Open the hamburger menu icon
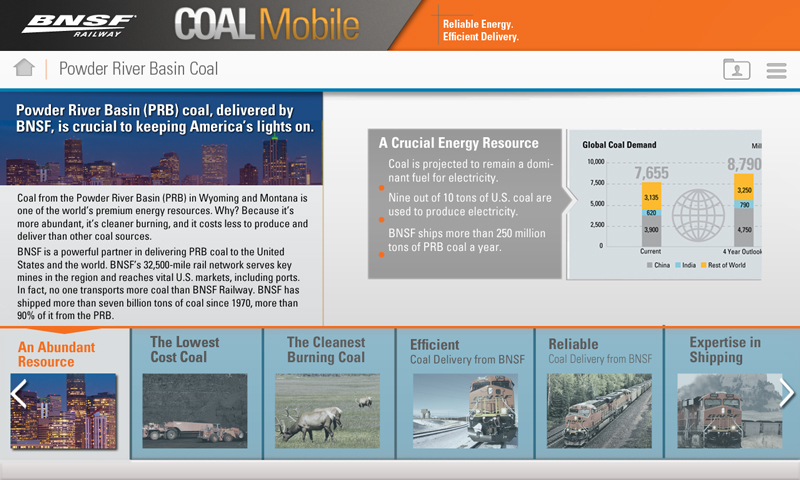This screenshot has height=480, width=800. 776,70
